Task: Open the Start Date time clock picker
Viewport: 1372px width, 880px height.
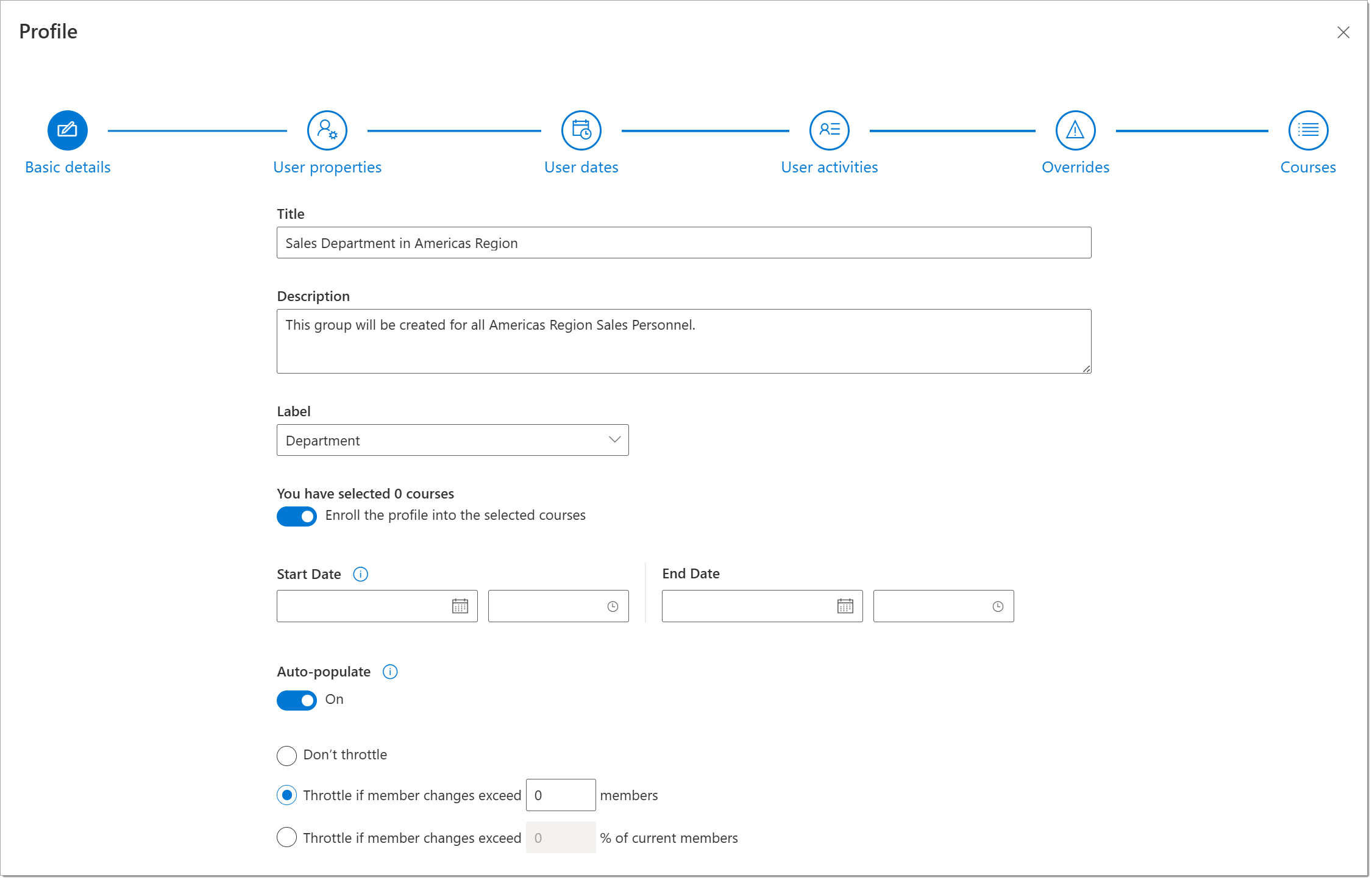Action: pos(613,606)
